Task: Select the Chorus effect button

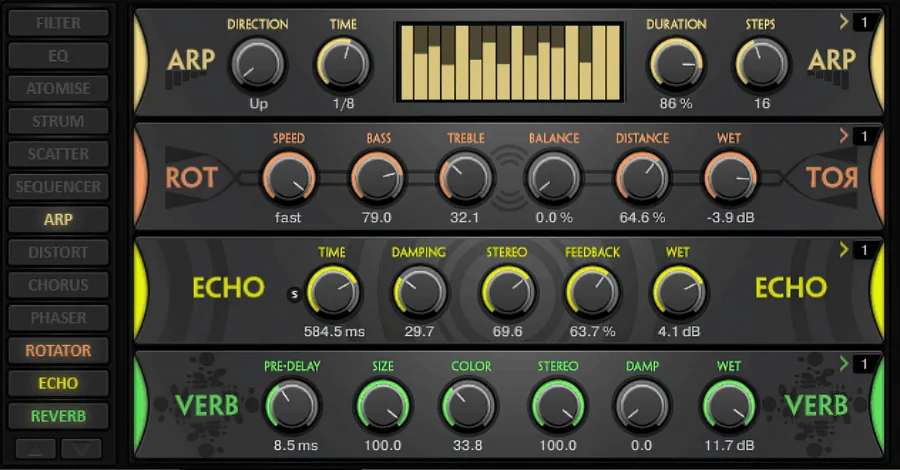Action: coord(59,285)
